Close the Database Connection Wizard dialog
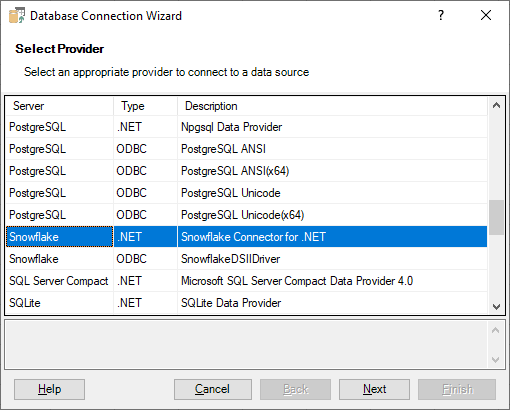Screen dimensions: 510x410 click(486, 15)
